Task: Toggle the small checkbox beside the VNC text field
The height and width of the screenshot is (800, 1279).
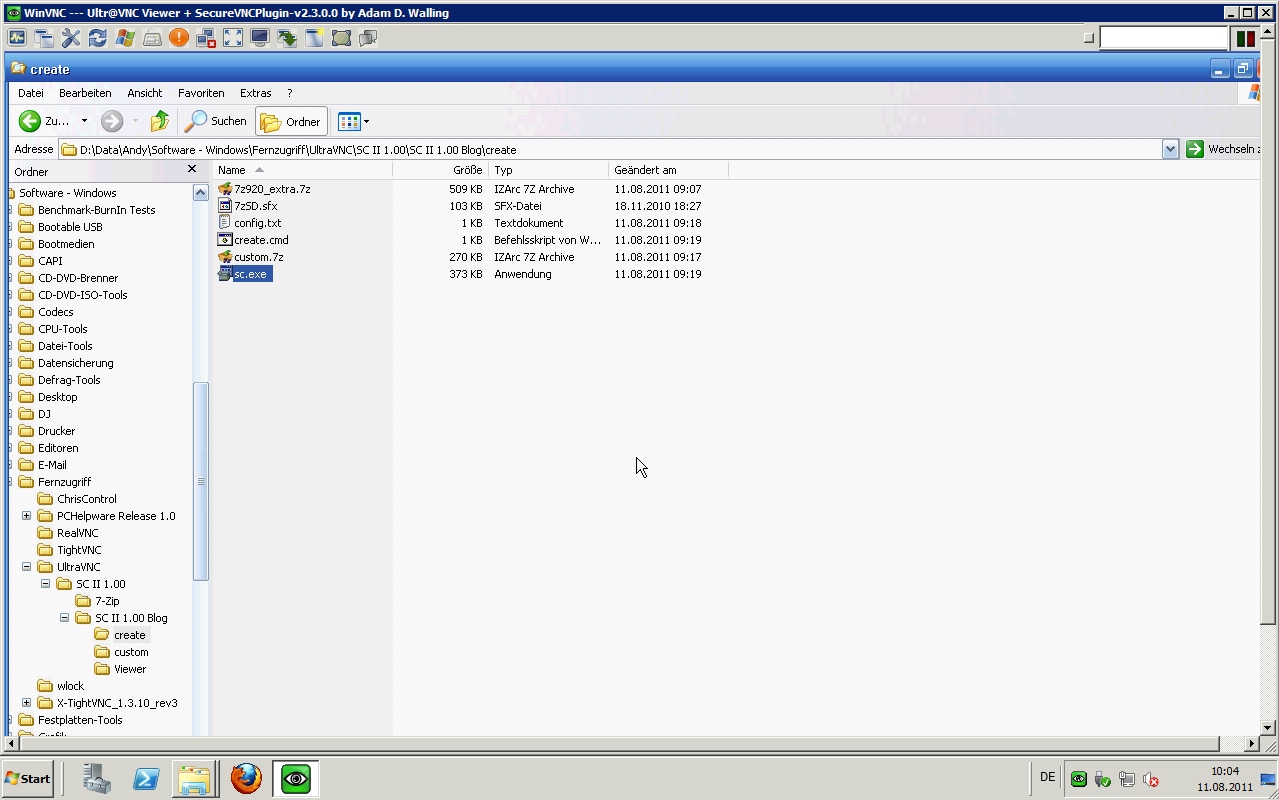Action: 1089,38
